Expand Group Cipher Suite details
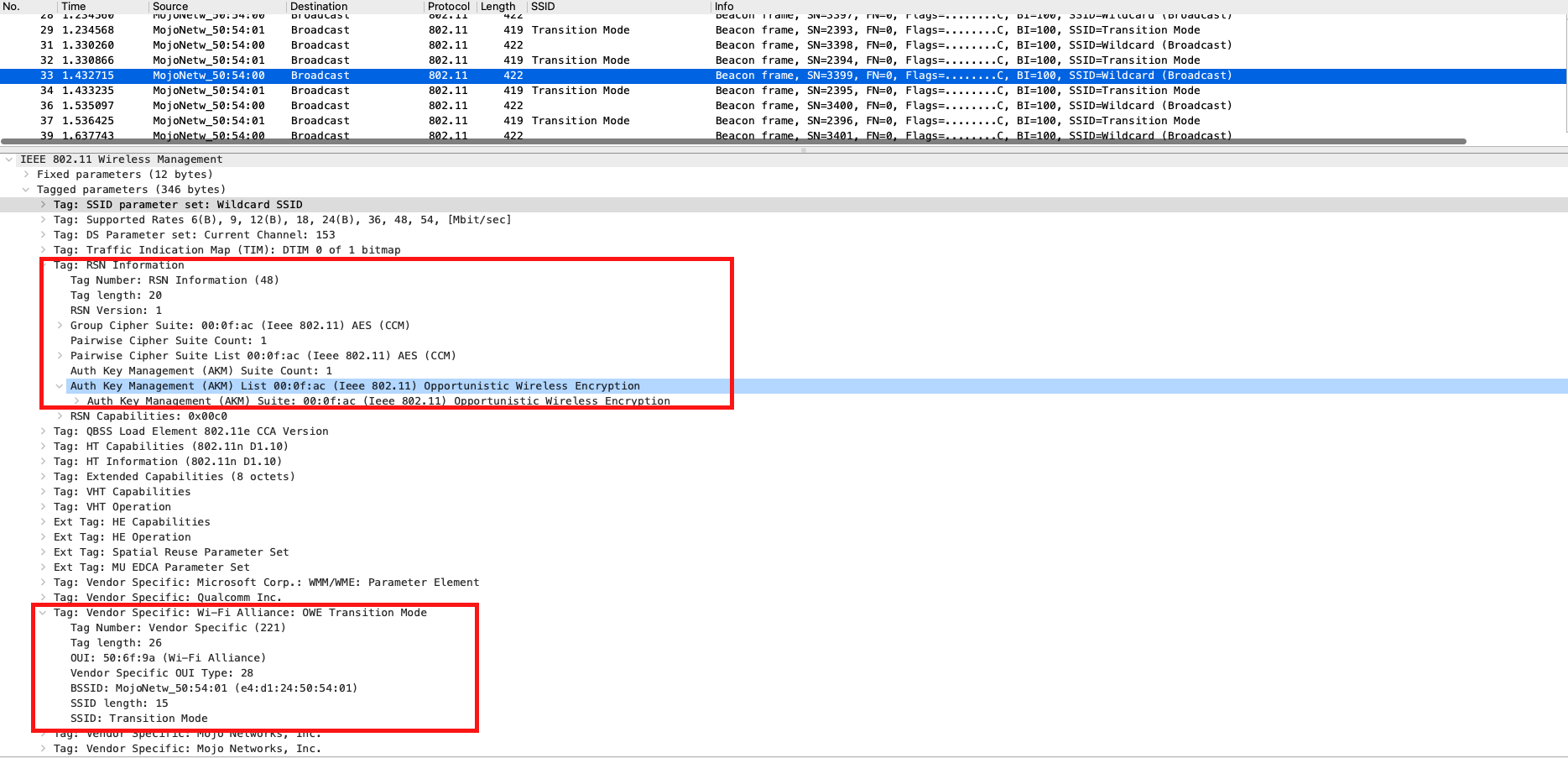 pos(59,325)
